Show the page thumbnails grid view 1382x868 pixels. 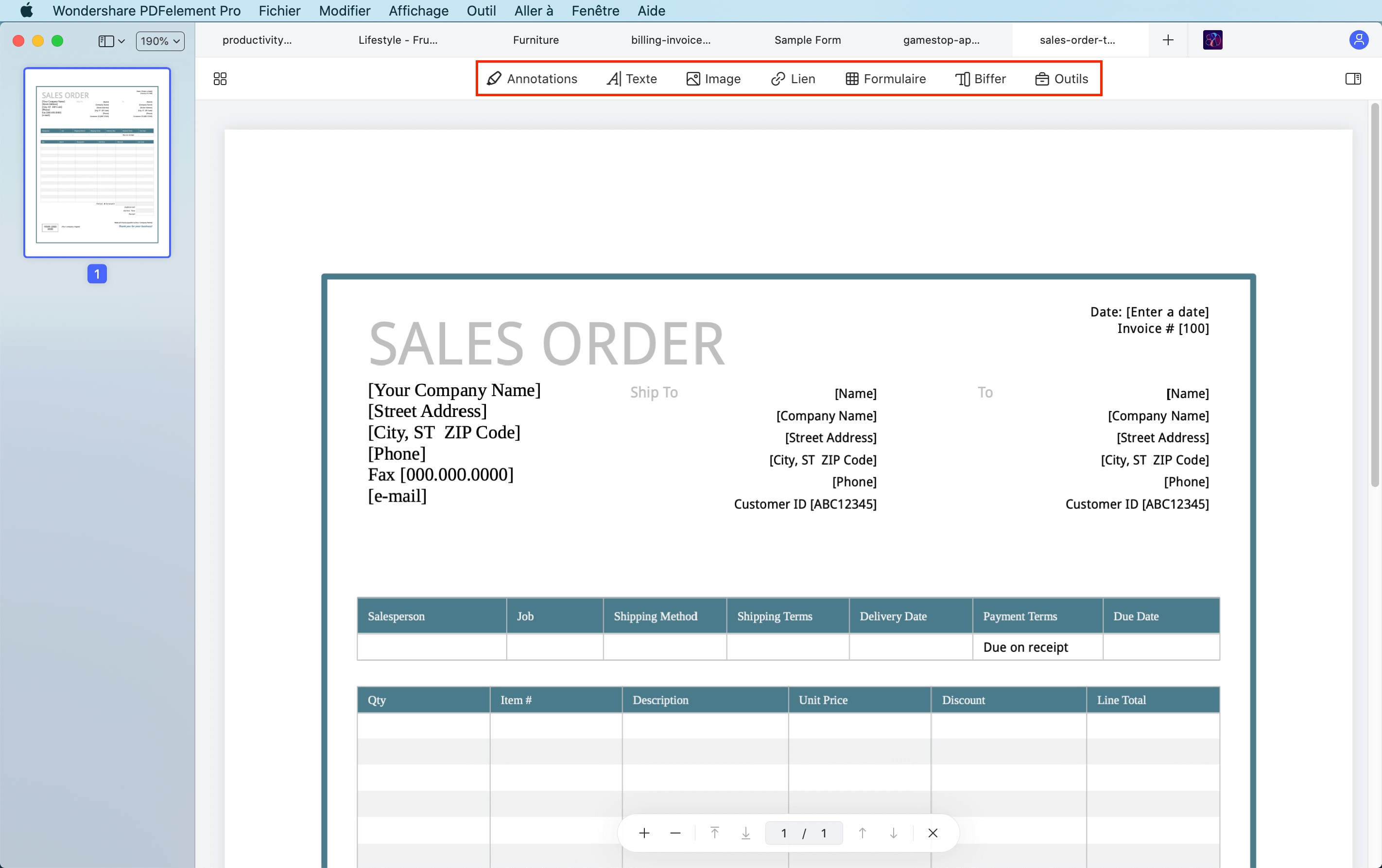click(x=220, y=79)
